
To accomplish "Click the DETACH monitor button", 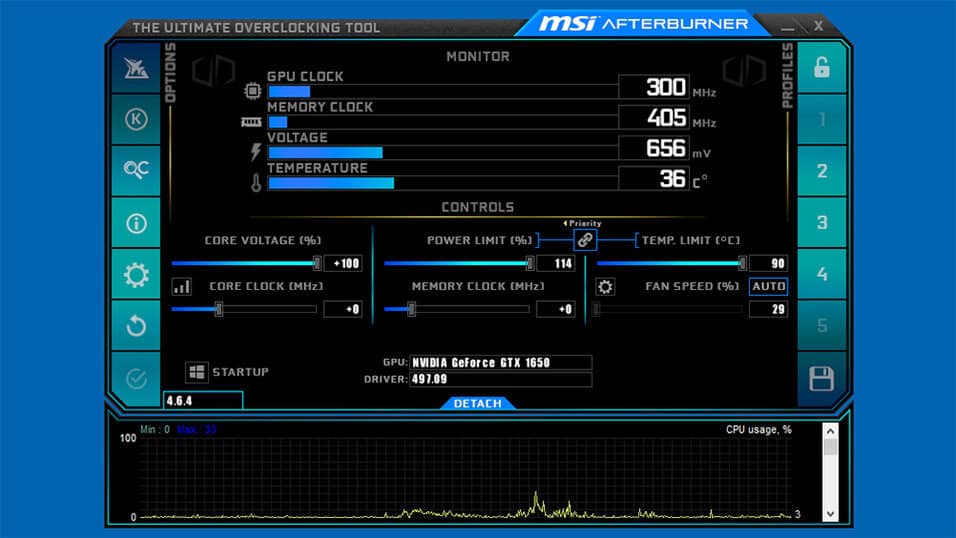I will (478, 403).
